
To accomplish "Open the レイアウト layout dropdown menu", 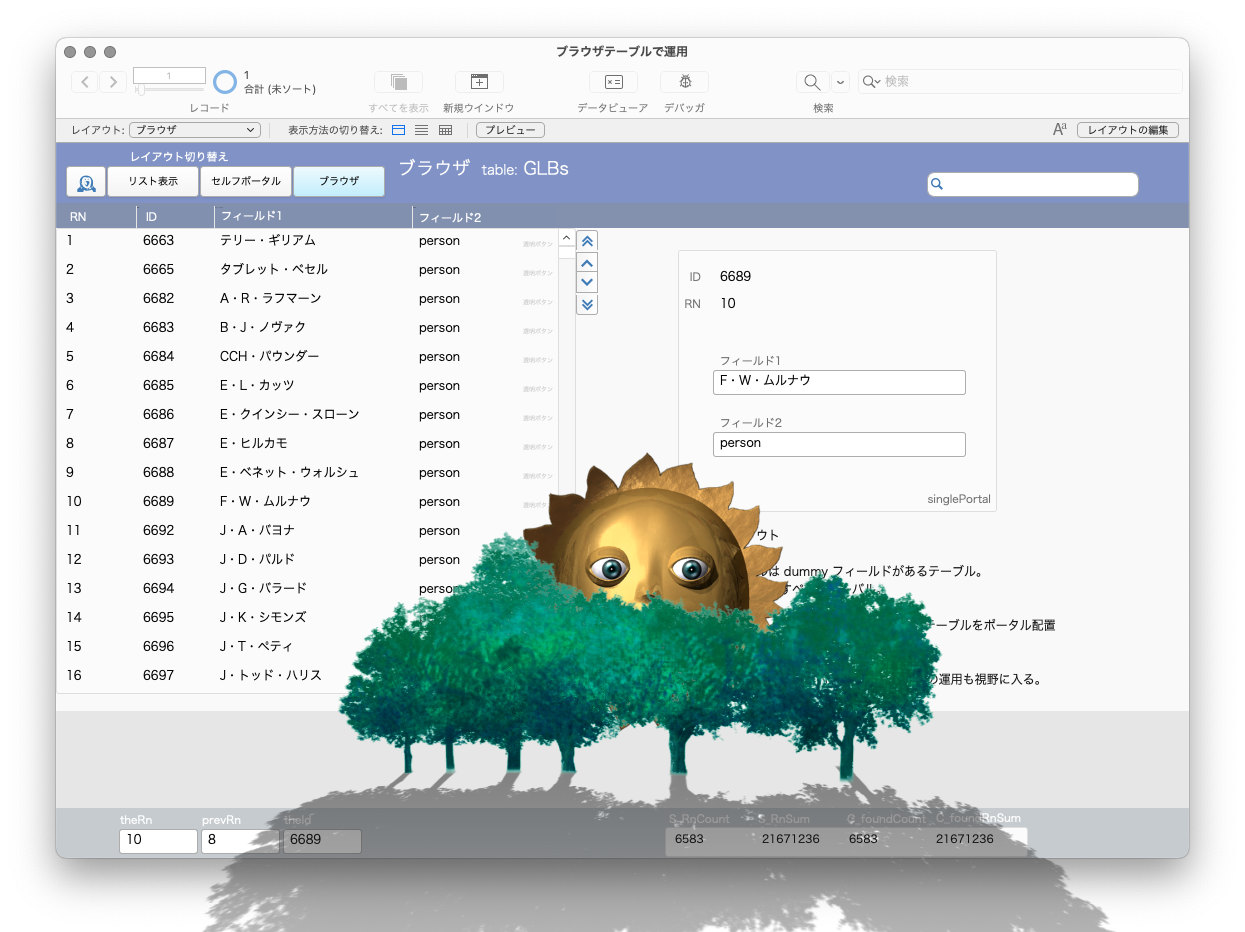I will 195,130.
